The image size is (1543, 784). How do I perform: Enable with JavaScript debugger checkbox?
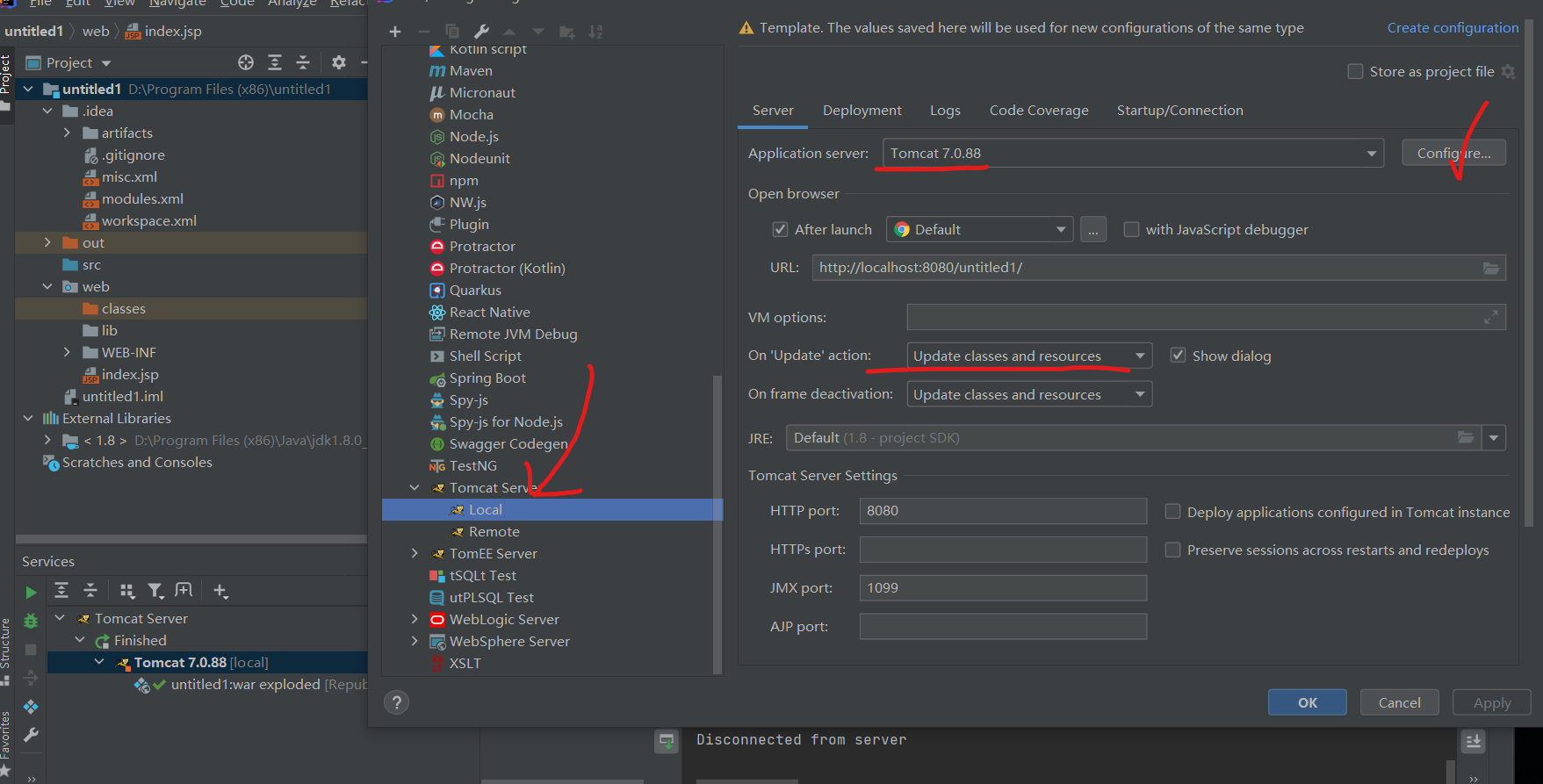pyautogui.click(x=1132, y=230)
